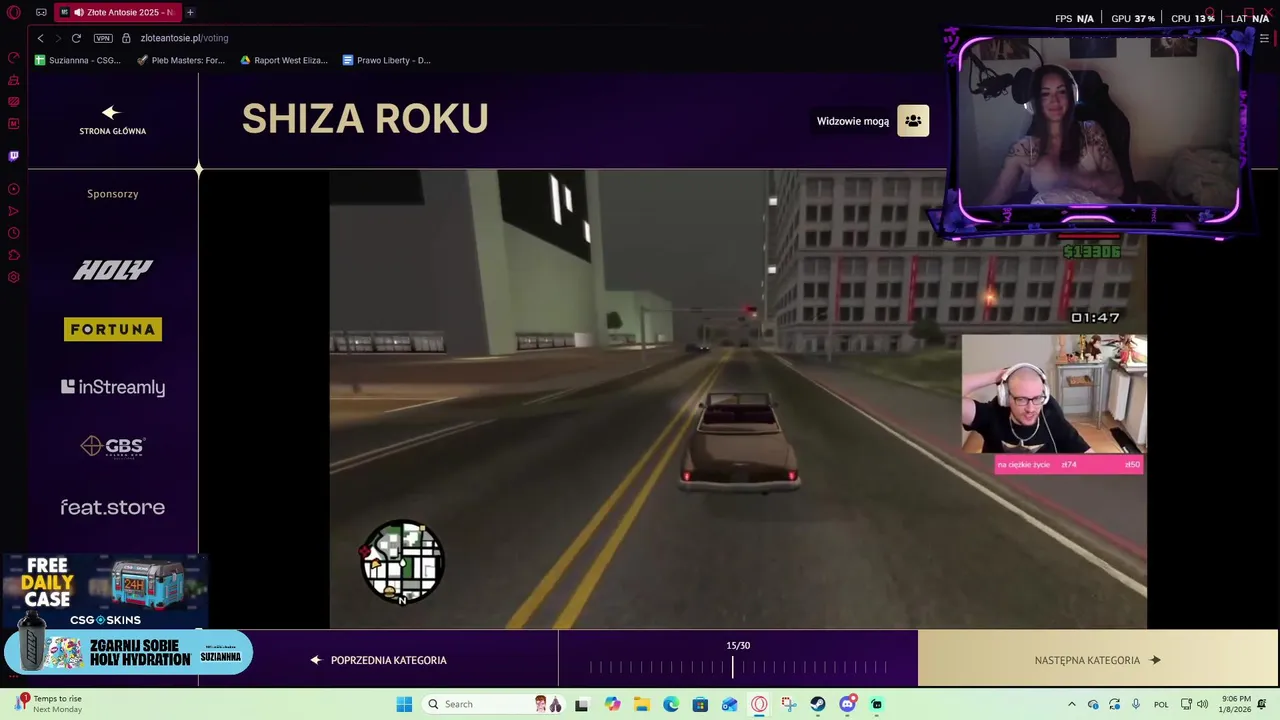
Task: Open the GBS sponsor logo
Action: (113, 446)
